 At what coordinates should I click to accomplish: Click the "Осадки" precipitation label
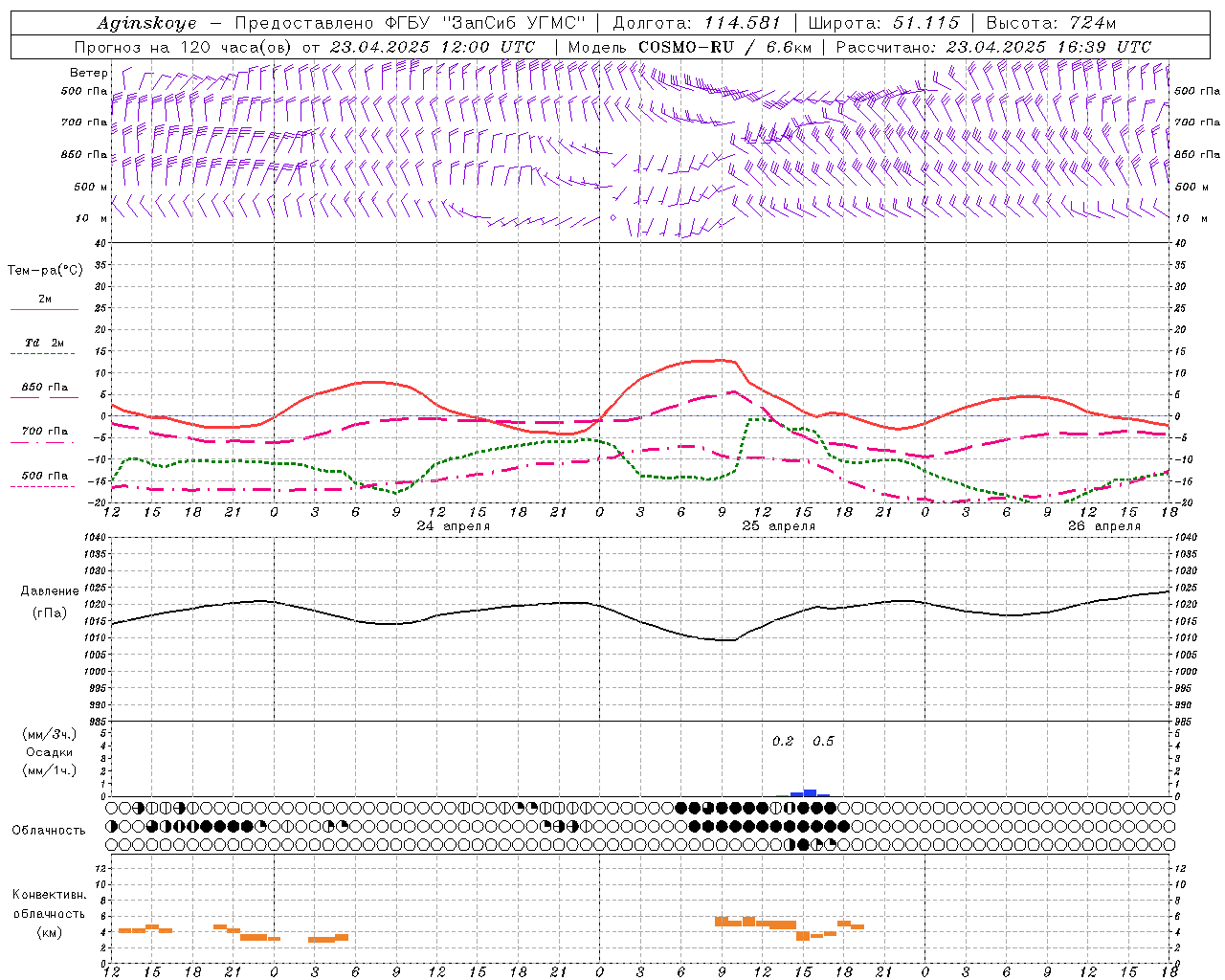click(x=49, y=752)
